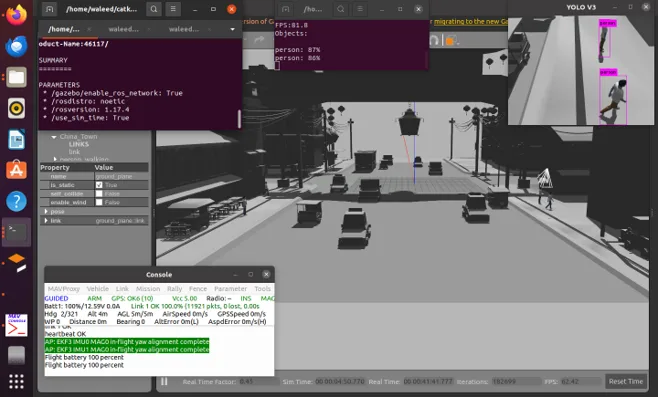Viewport: 658px width, 397px height.
Task: Follow the 'migrating to the new' link
Action: coord(470,21)
